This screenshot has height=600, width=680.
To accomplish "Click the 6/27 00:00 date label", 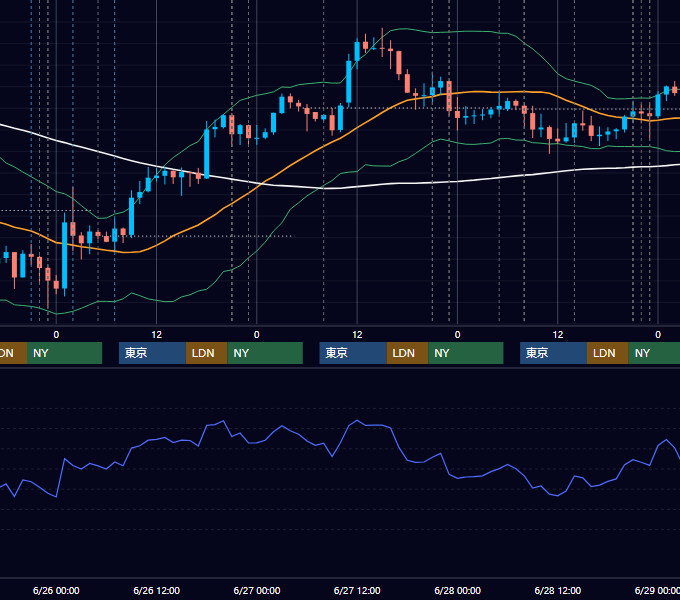I will pos(257,590).
